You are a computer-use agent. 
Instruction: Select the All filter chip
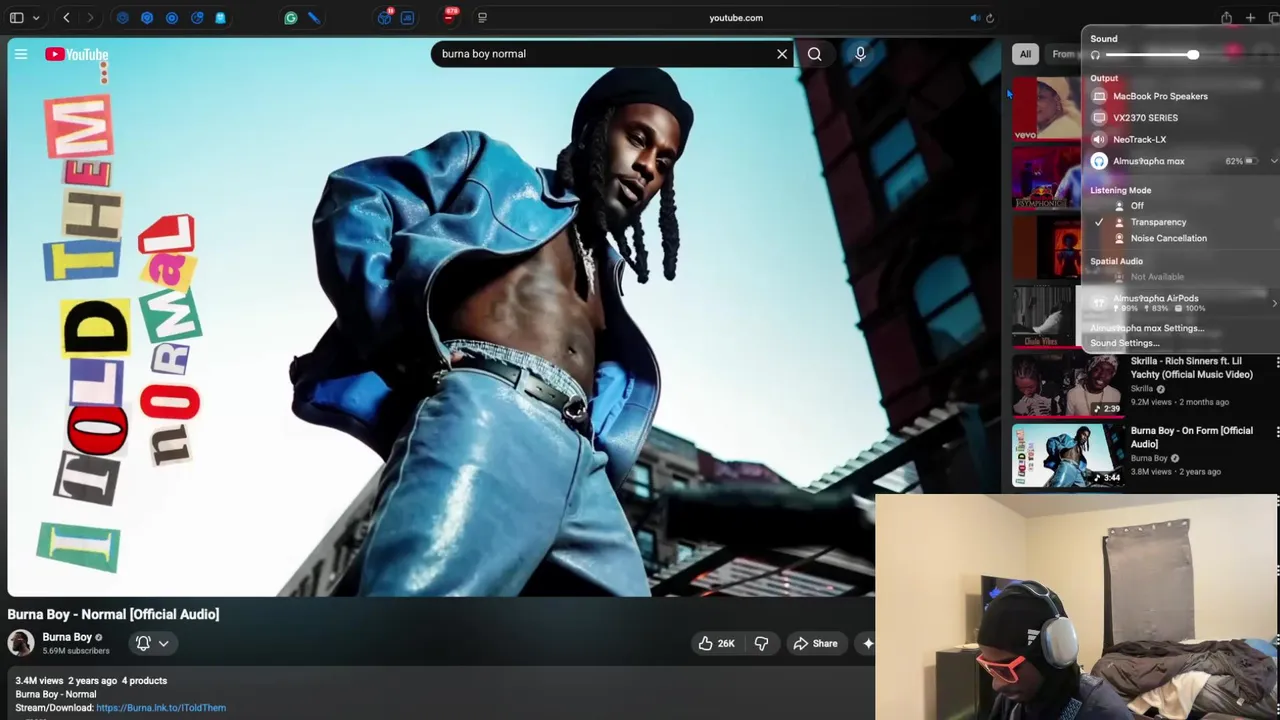[1025, 54]
